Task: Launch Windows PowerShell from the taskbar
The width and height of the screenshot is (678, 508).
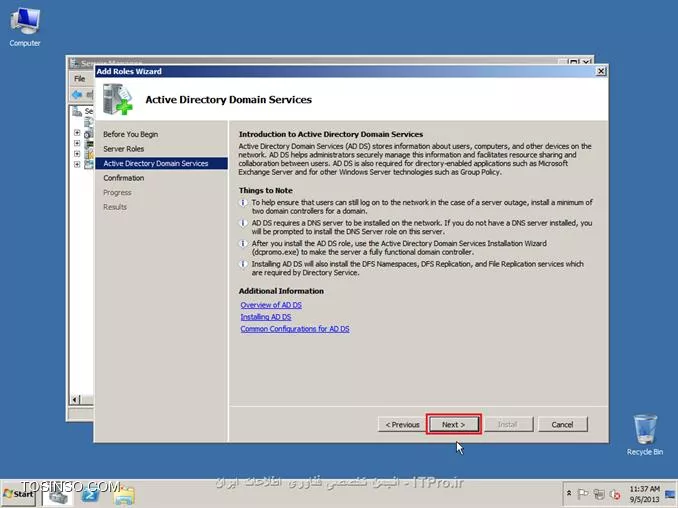Action: click(x=91, y=495)
